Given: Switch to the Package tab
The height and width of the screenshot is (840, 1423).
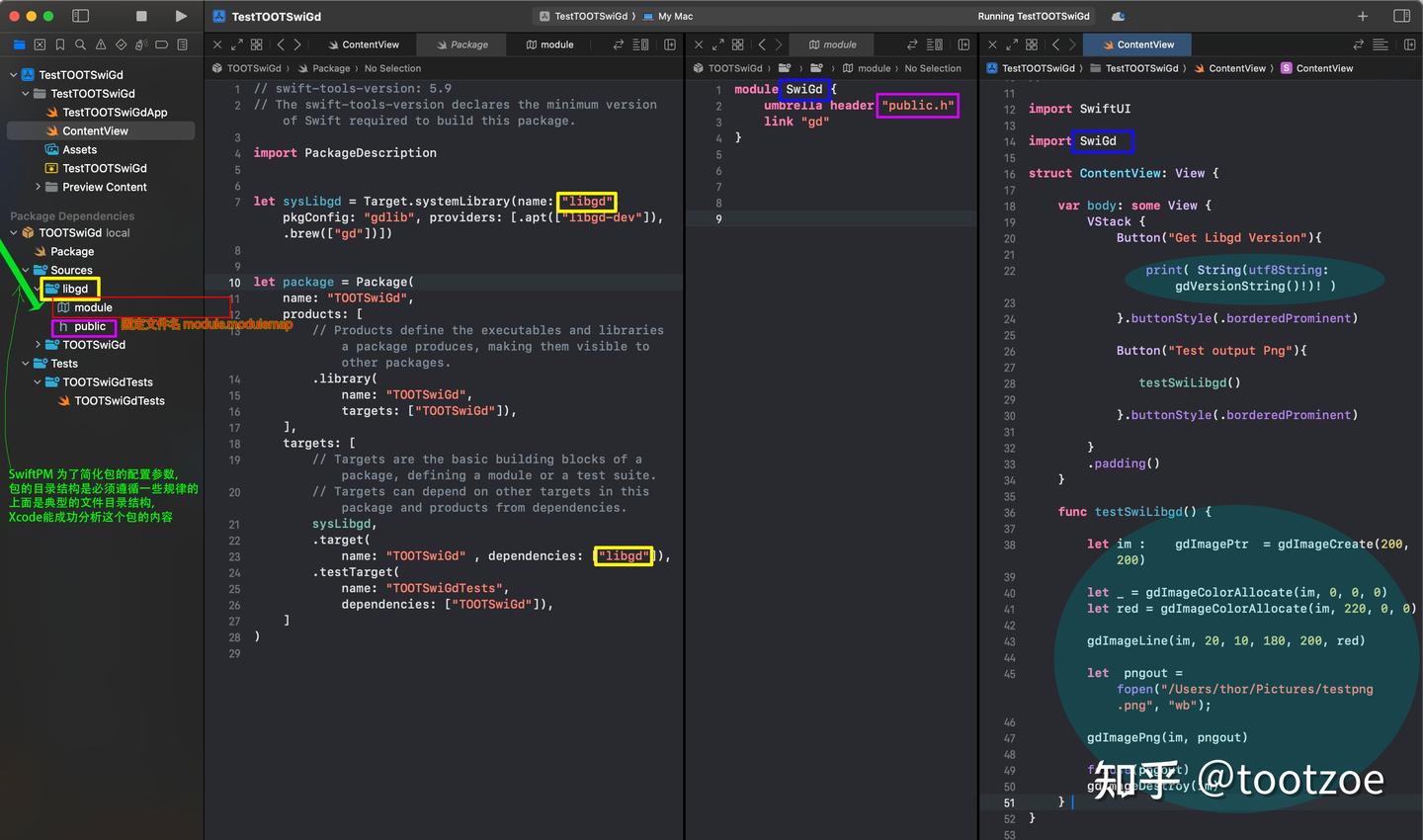Looking at the screenshot, I should pos(461,44).
